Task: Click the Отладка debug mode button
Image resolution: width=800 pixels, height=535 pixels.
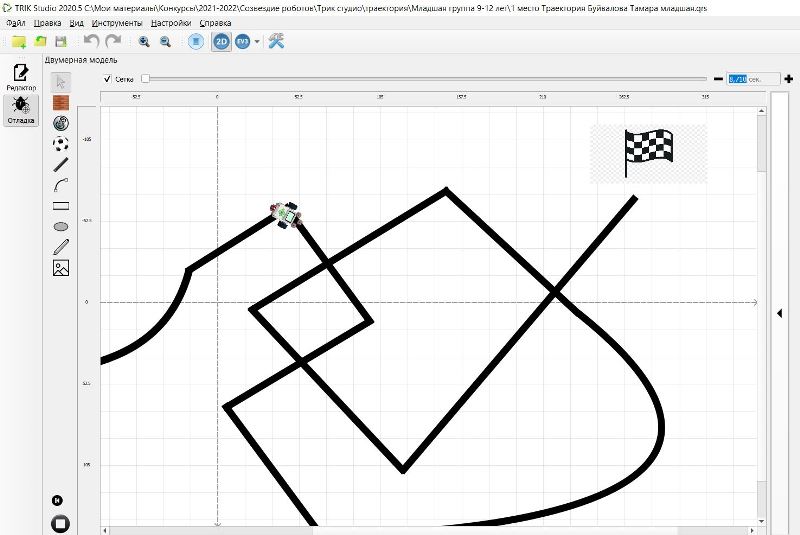Action: click(x=20, y=110)
